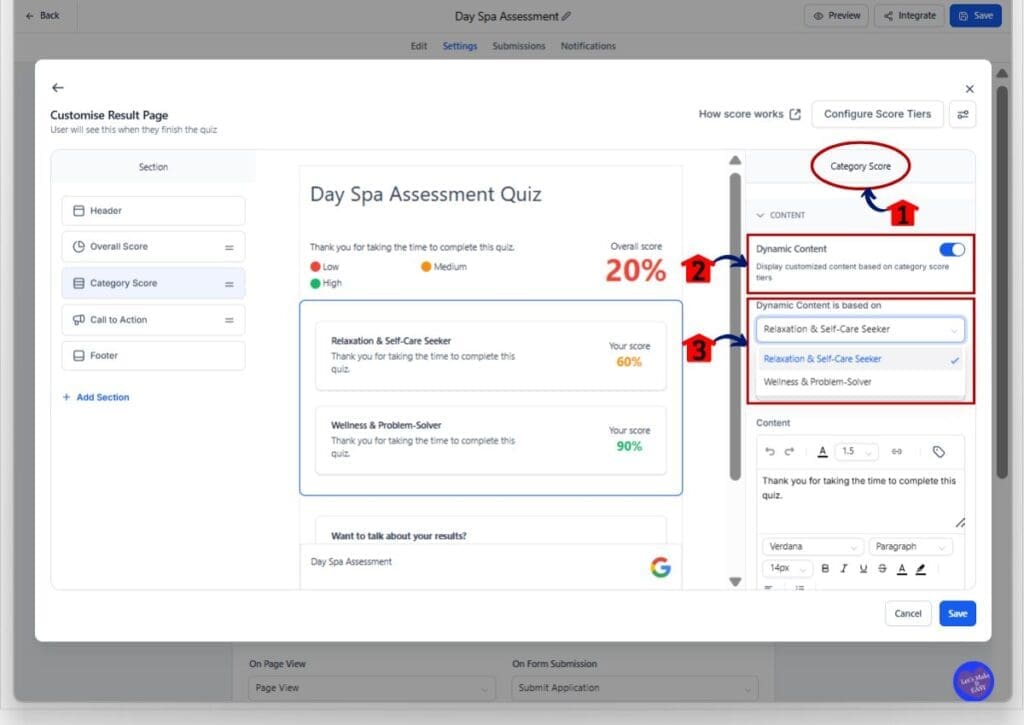Open the Dynamic Content is based on dropdown

860,329
